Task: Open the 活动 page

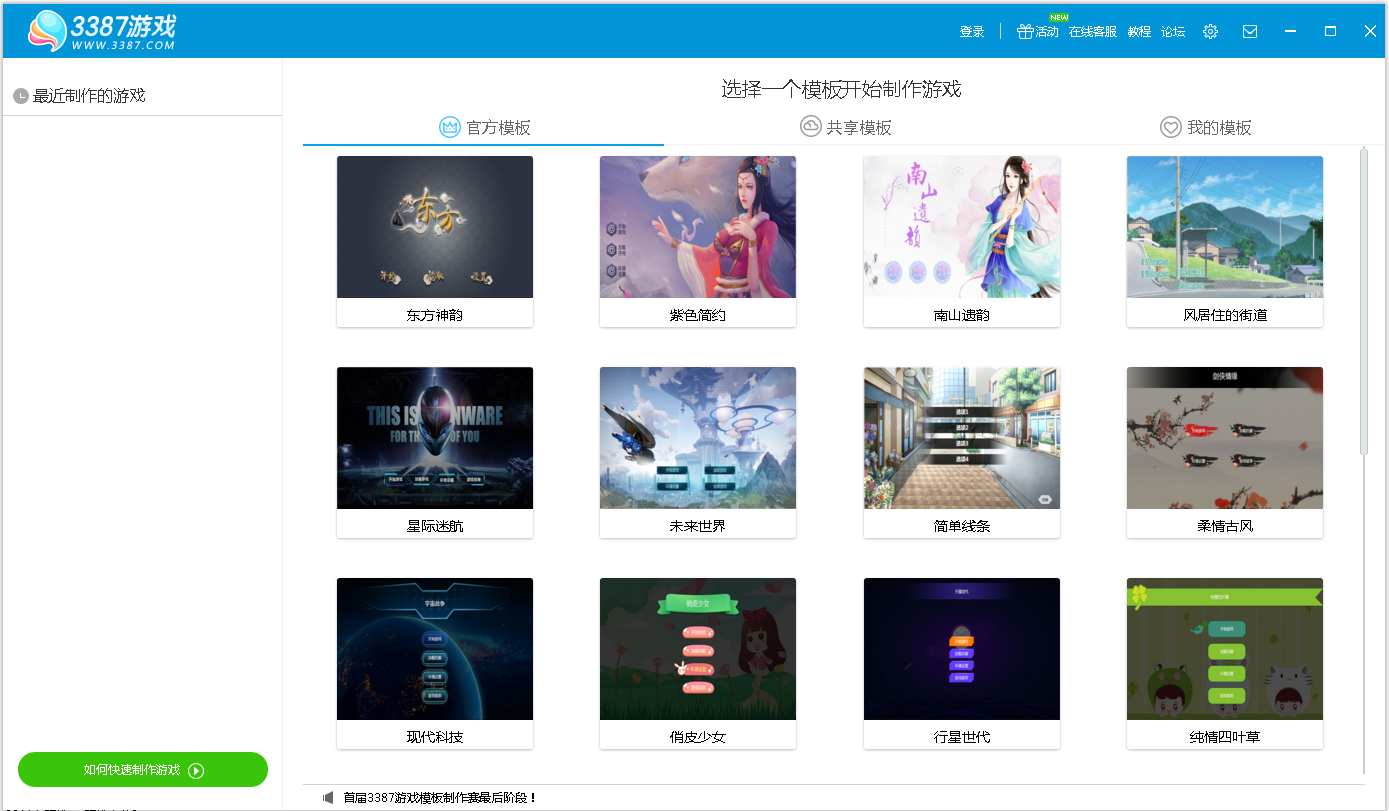Action: click(1047, 31)
